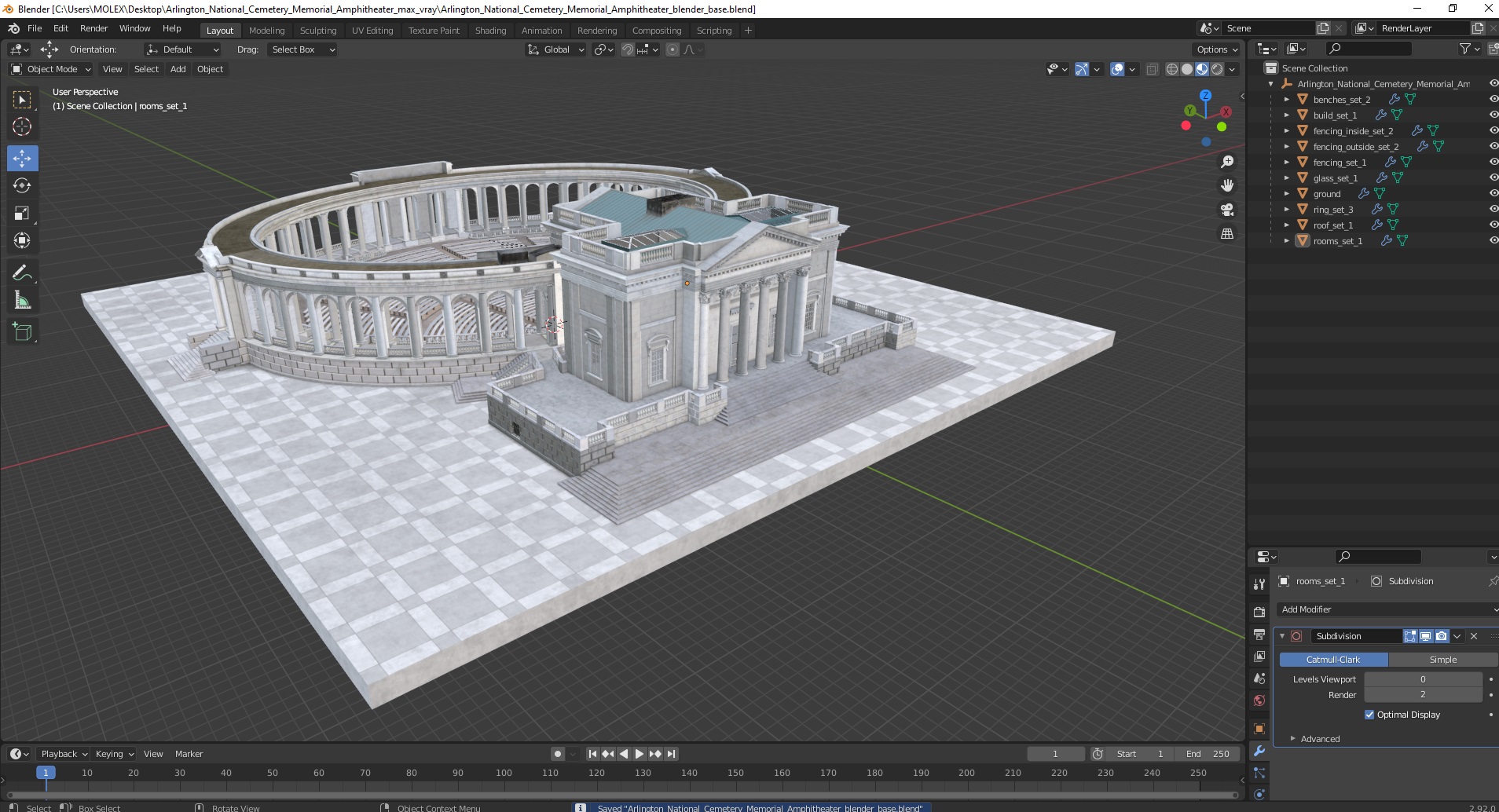Toggle Subdivision modifier render camera icon
The width and height of the screenshot is (1499, 812).
coord(1441,636)
